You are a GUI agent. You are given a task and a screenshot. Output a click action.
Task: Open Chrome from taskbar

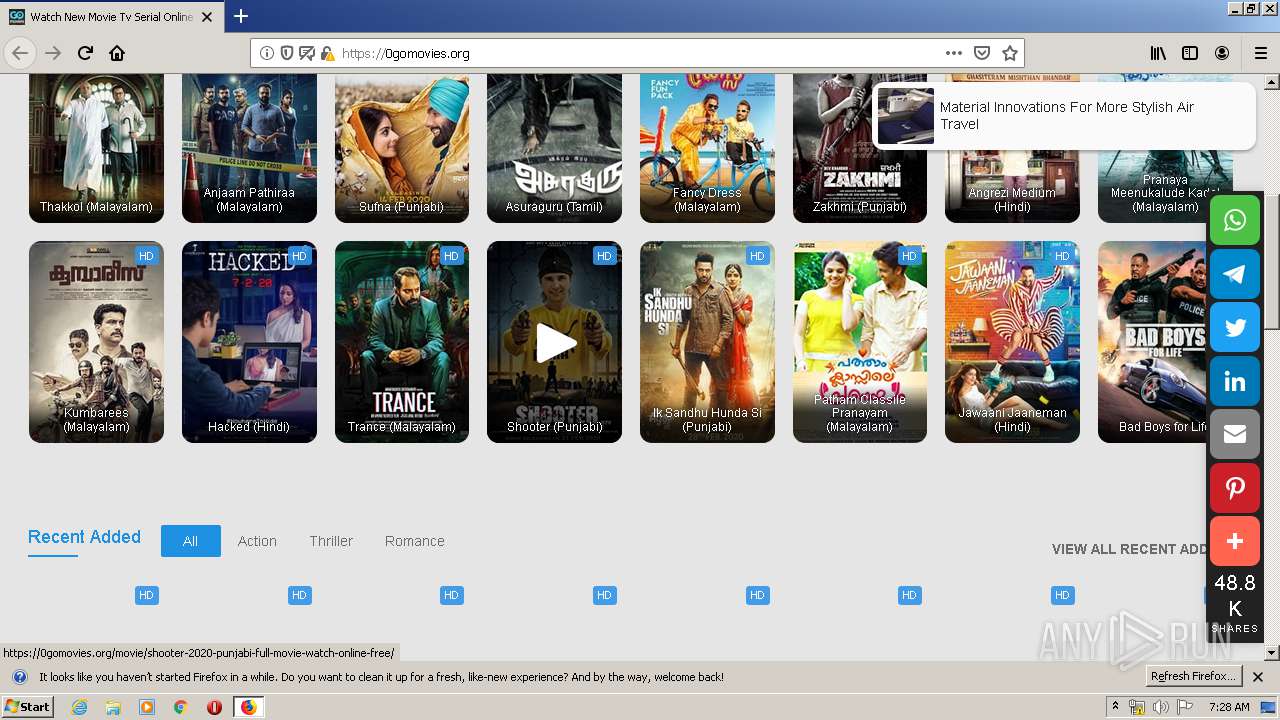coord(180,707)
